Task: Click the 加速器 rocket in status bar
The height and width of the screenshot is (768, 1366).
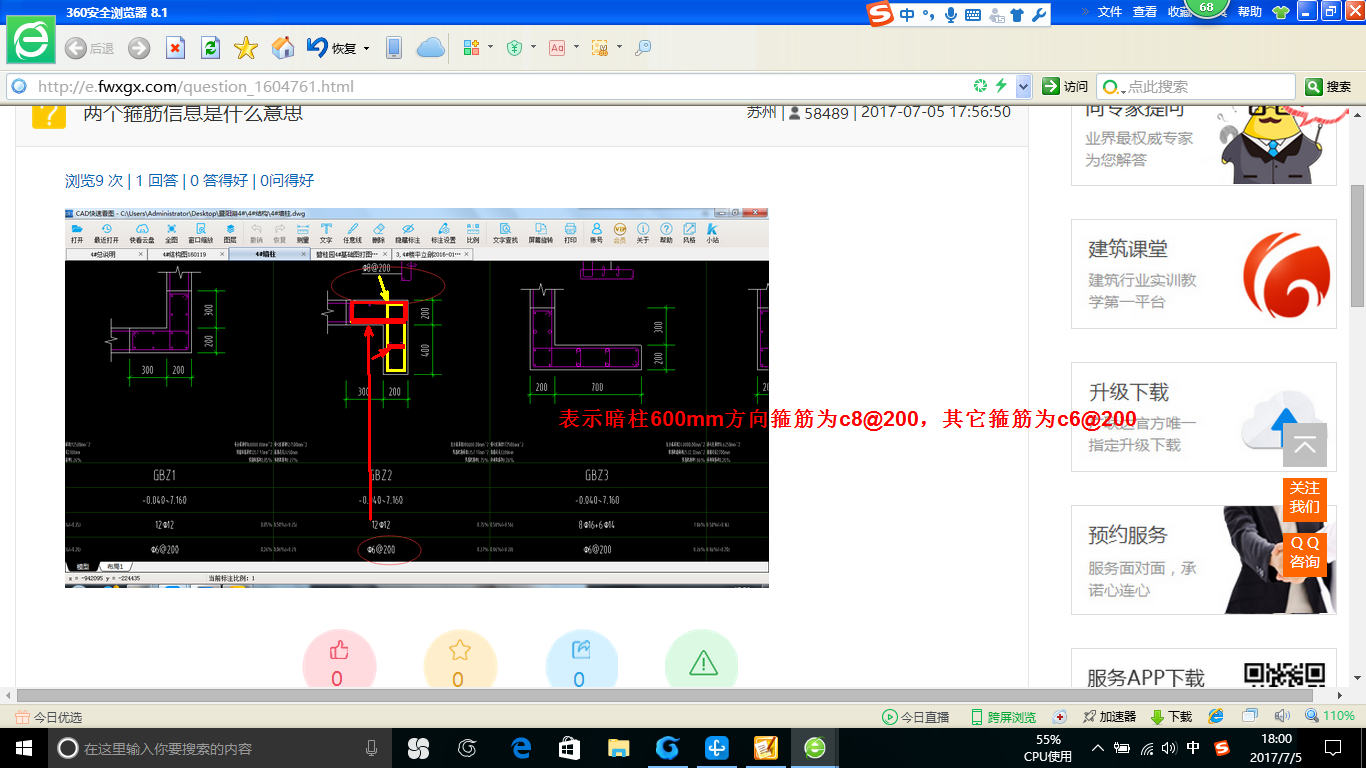Action: point(1109,717)
